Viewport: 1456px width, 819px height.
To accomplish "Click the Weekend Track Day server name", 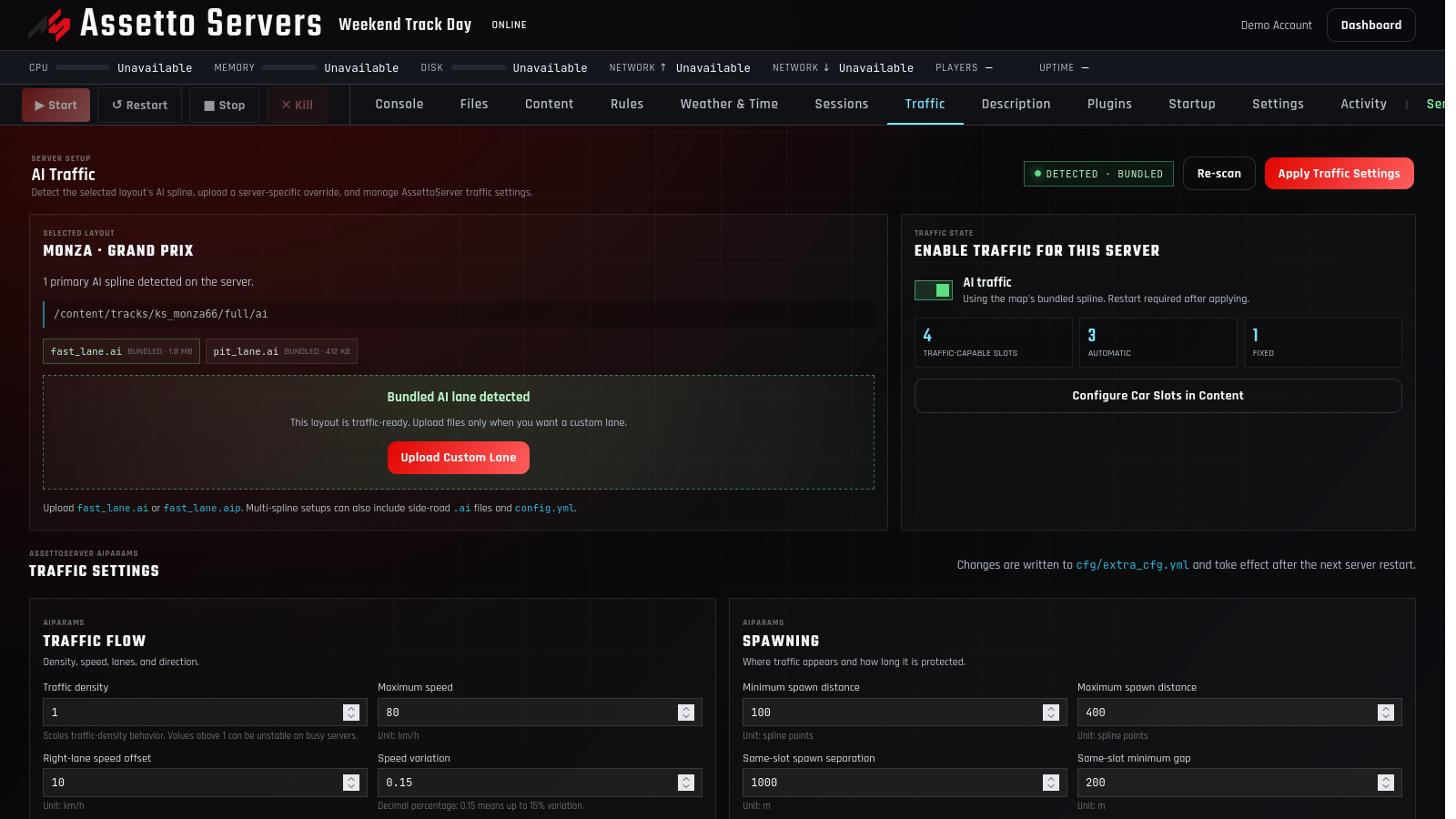I will (x=405, y=25).
